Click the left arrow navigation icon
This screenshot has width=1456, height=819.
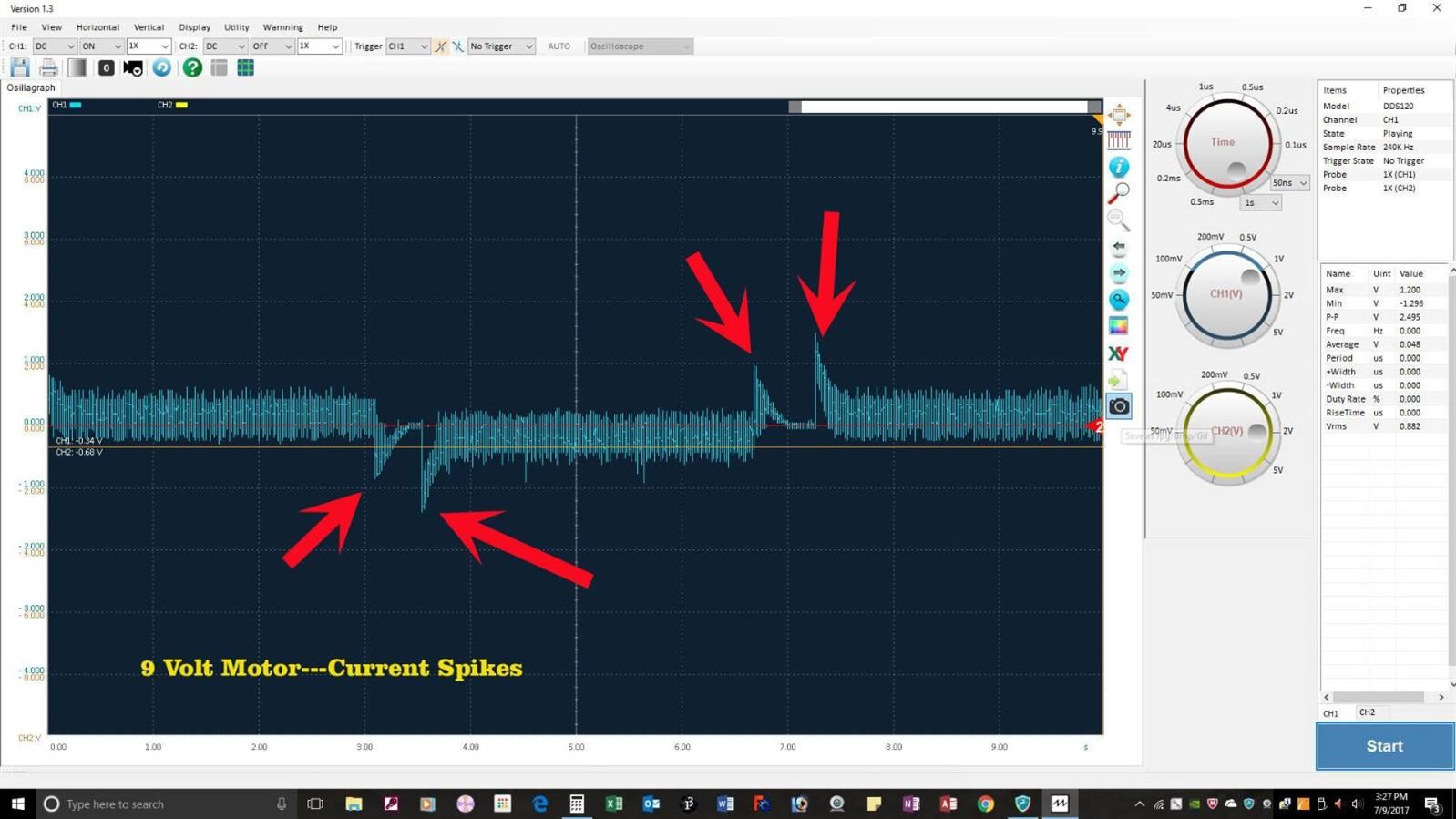point(1119,247)
